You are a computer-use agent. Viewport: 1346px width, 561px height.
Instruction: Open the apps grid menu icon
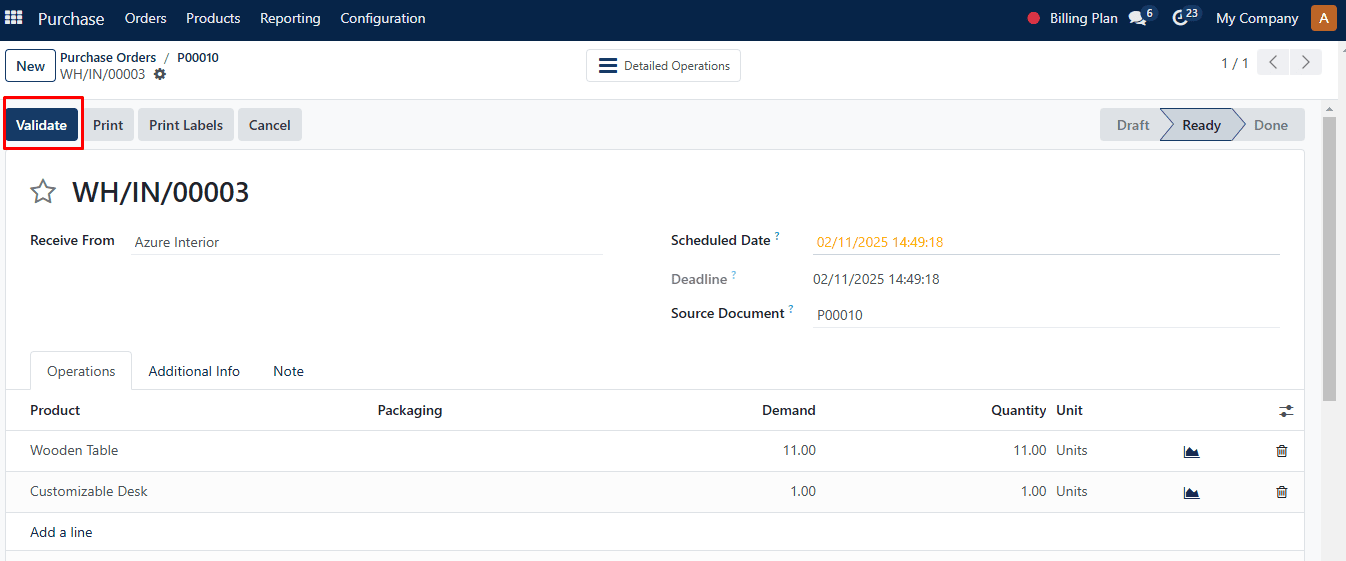14,18
